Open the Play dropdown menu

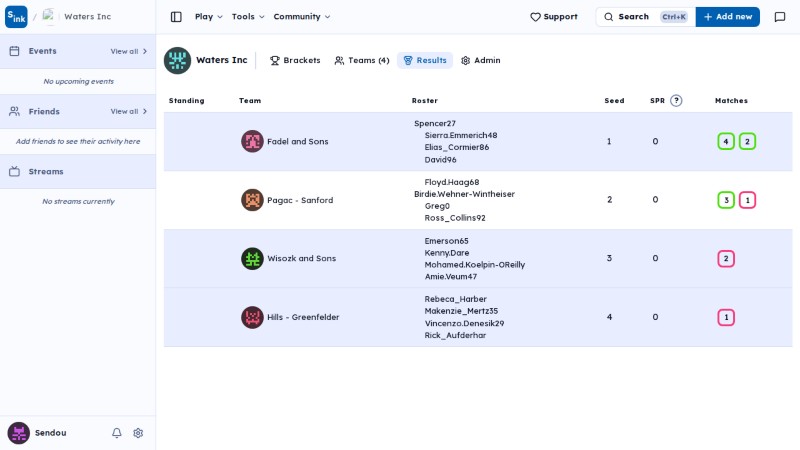[209, 17]
